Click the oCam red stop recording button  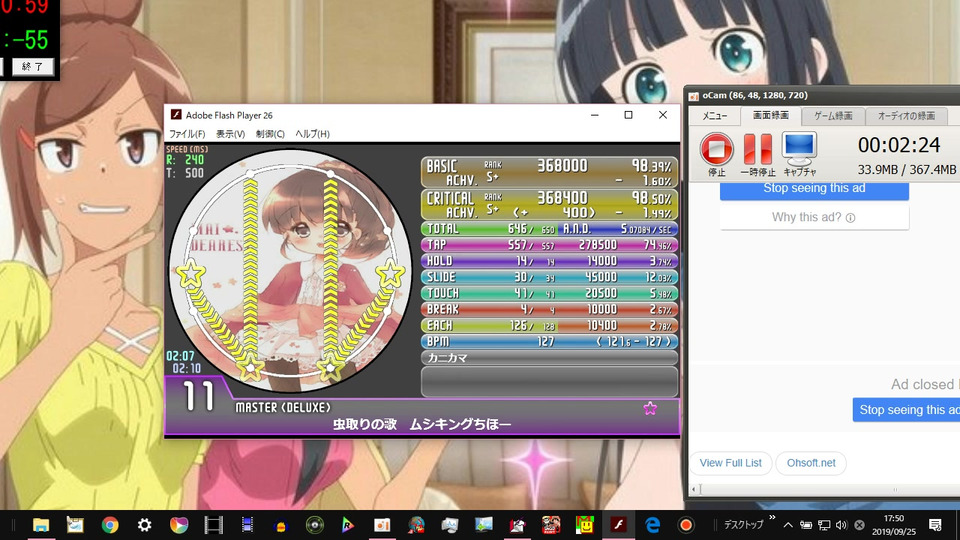point(716,149)
